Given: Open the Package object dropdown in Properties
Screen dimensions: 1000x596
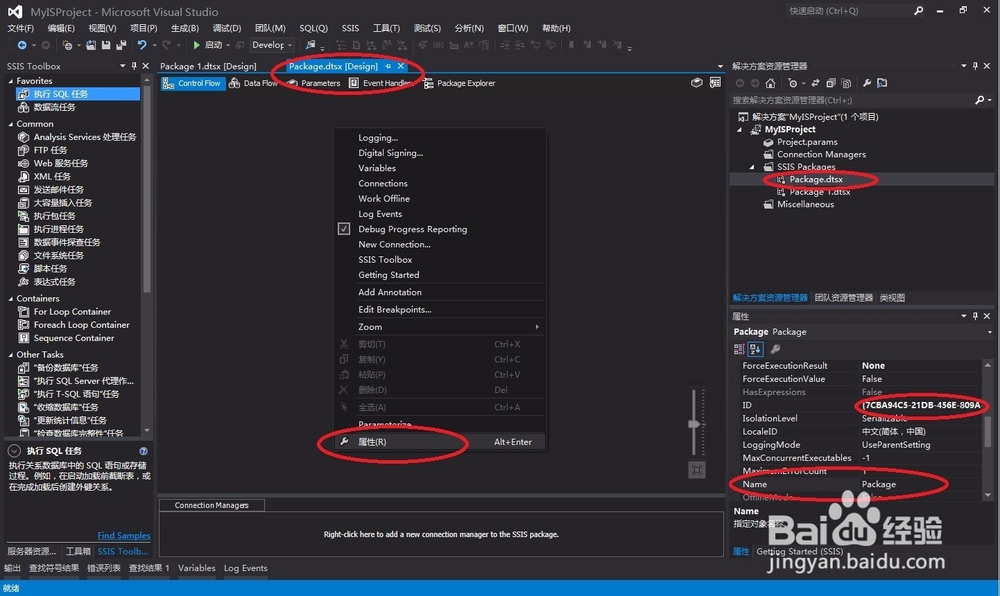Looking at the screenshot, I should click(989, 332).
